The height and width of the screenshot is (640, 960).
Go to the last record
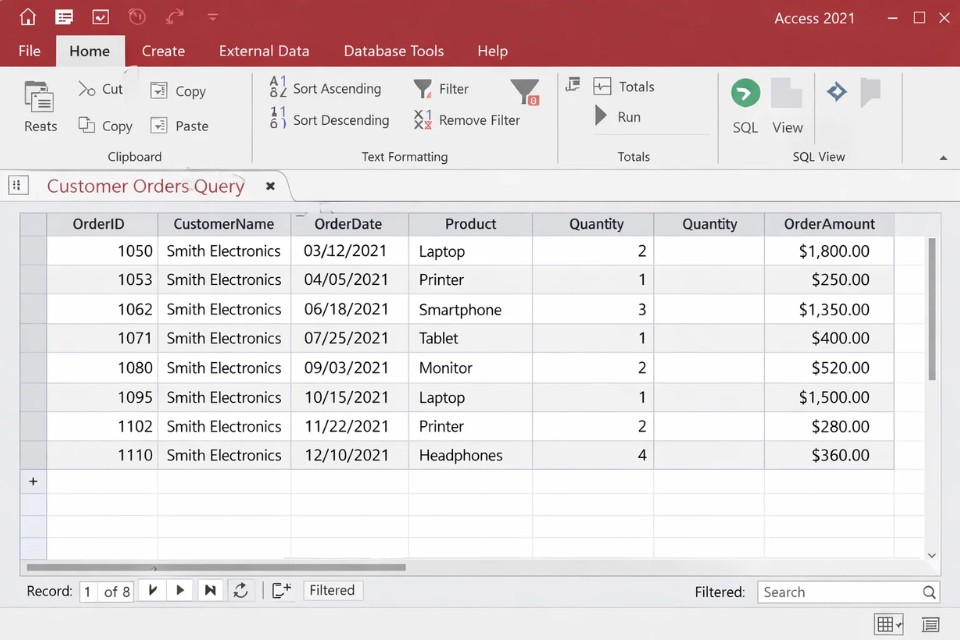(x=210, y=591)
